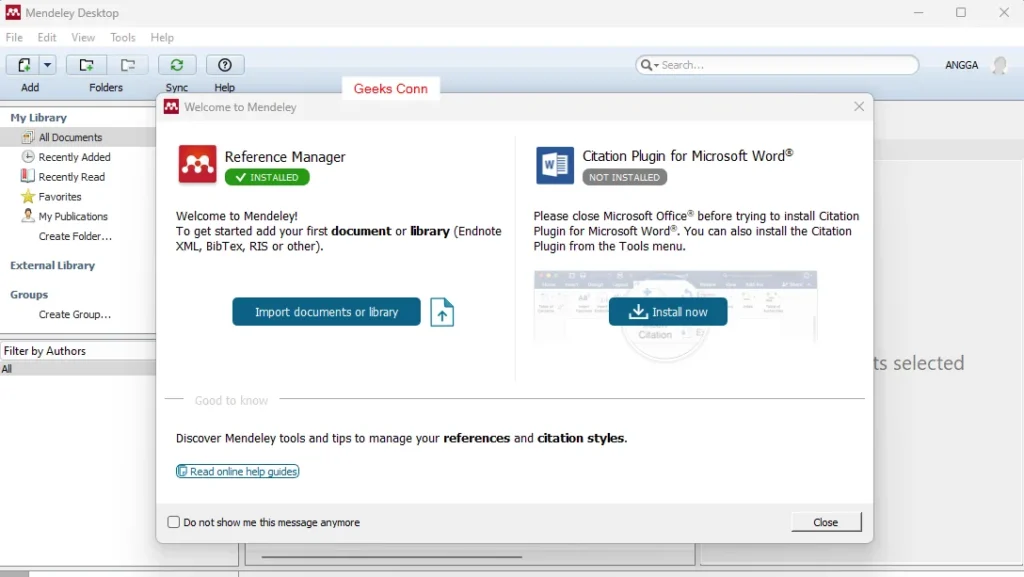Image resolution: width=1024 pixels, height=577 pixels.
Task: Open Help via the question mark icon
Action: point(224,64)
